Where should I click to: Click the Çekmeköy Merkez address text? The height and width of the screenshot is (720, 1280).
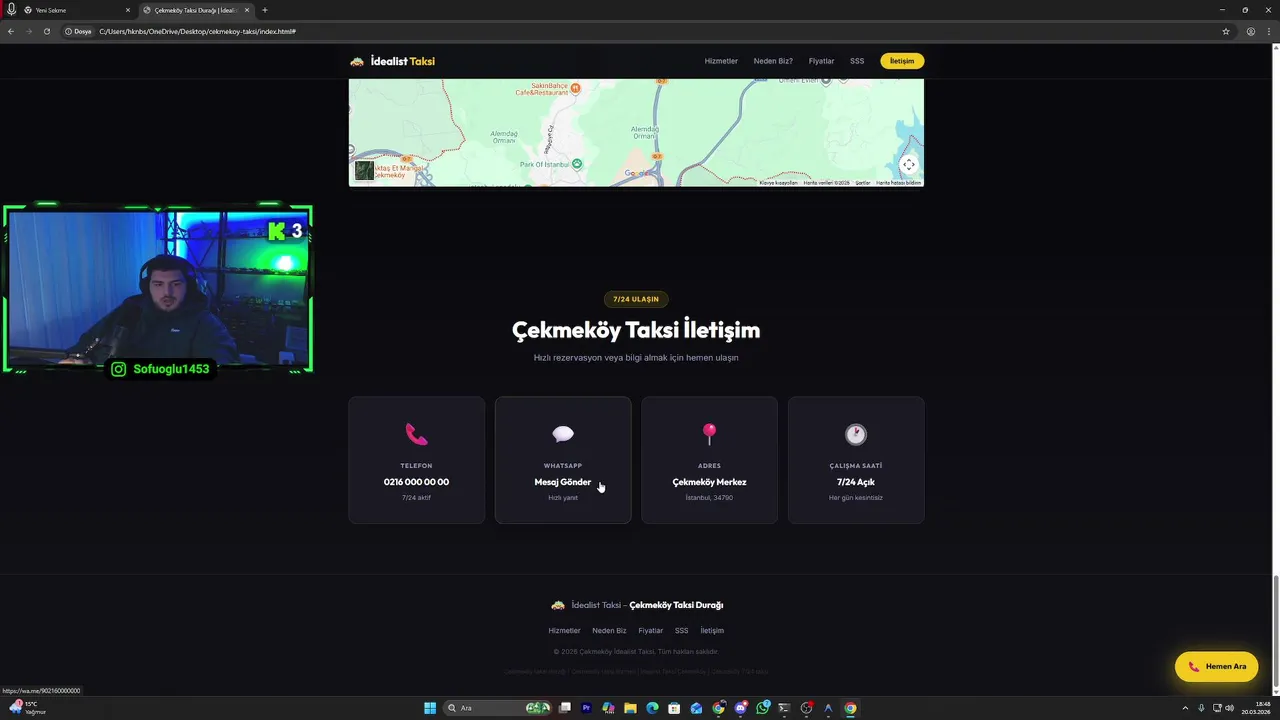[709, 482]
